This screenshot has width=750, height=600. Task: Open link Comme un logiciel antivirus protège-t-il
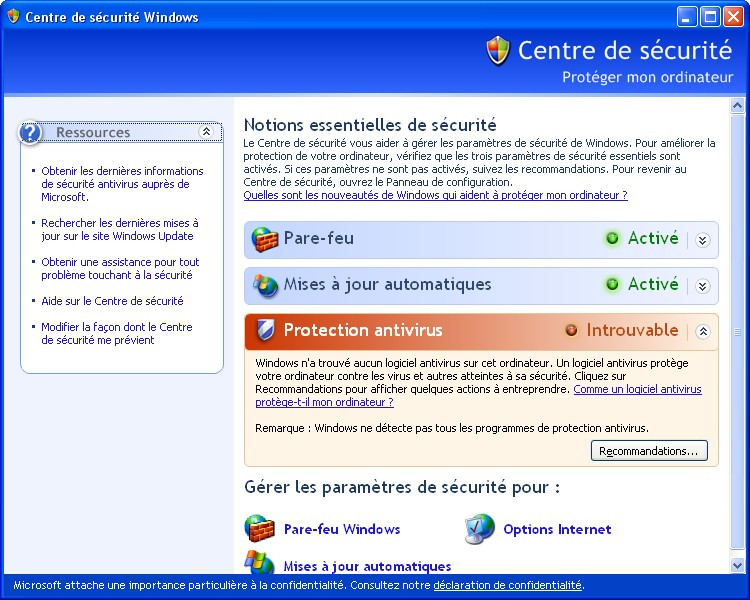click(478, 396)
